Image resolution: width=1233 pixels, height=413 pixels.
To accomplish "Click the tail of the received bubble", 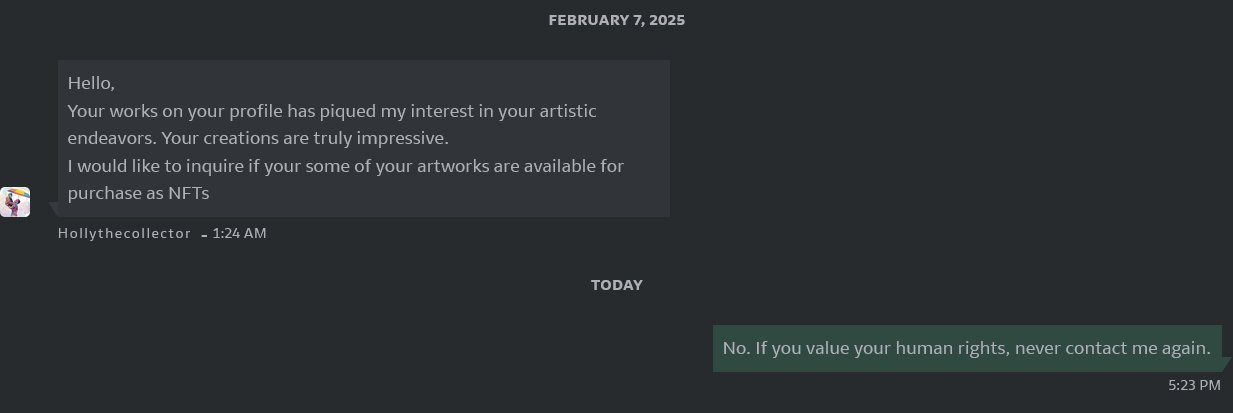I will coord(54,210).
